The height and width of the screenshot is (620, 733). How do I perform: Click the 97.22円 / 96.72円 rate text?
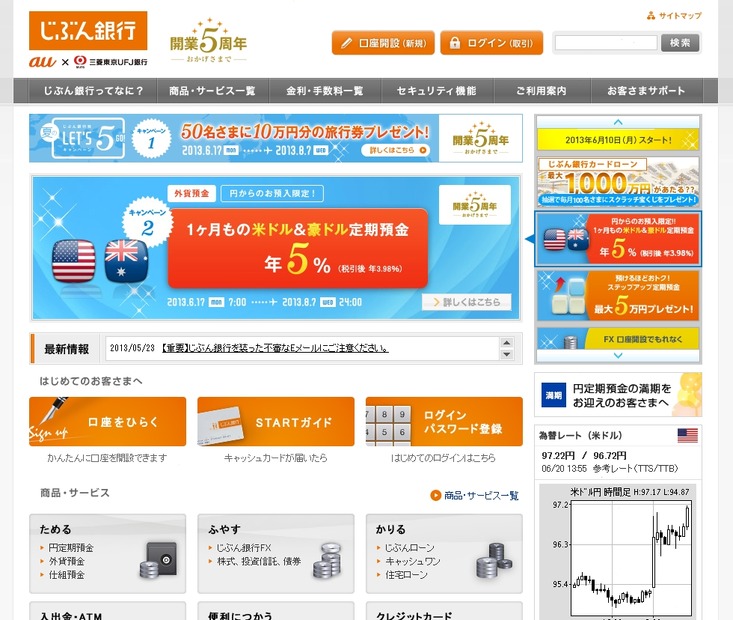(x=584, y=455)
